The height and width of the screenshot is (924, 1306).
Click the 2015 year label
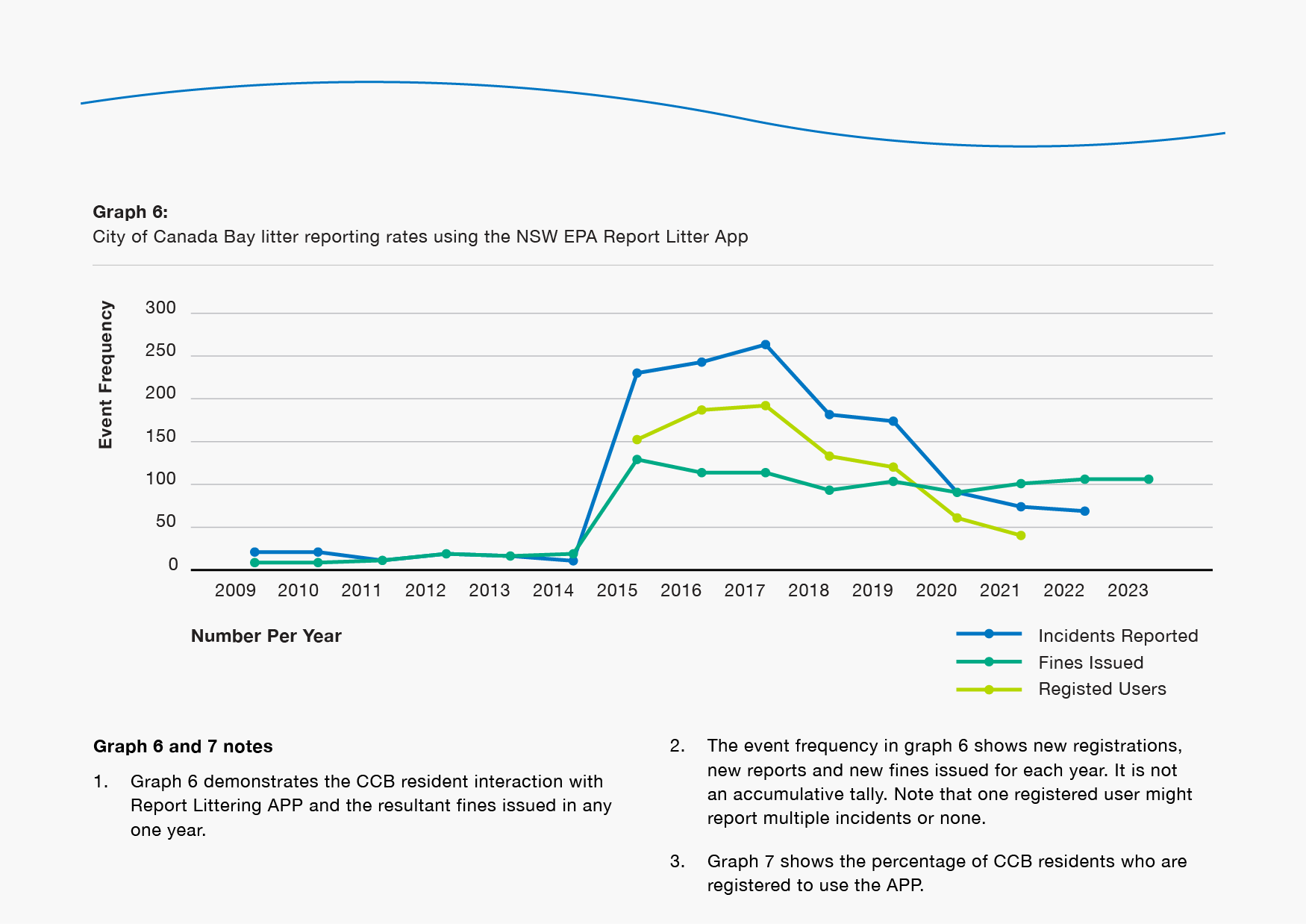[617, 590]
